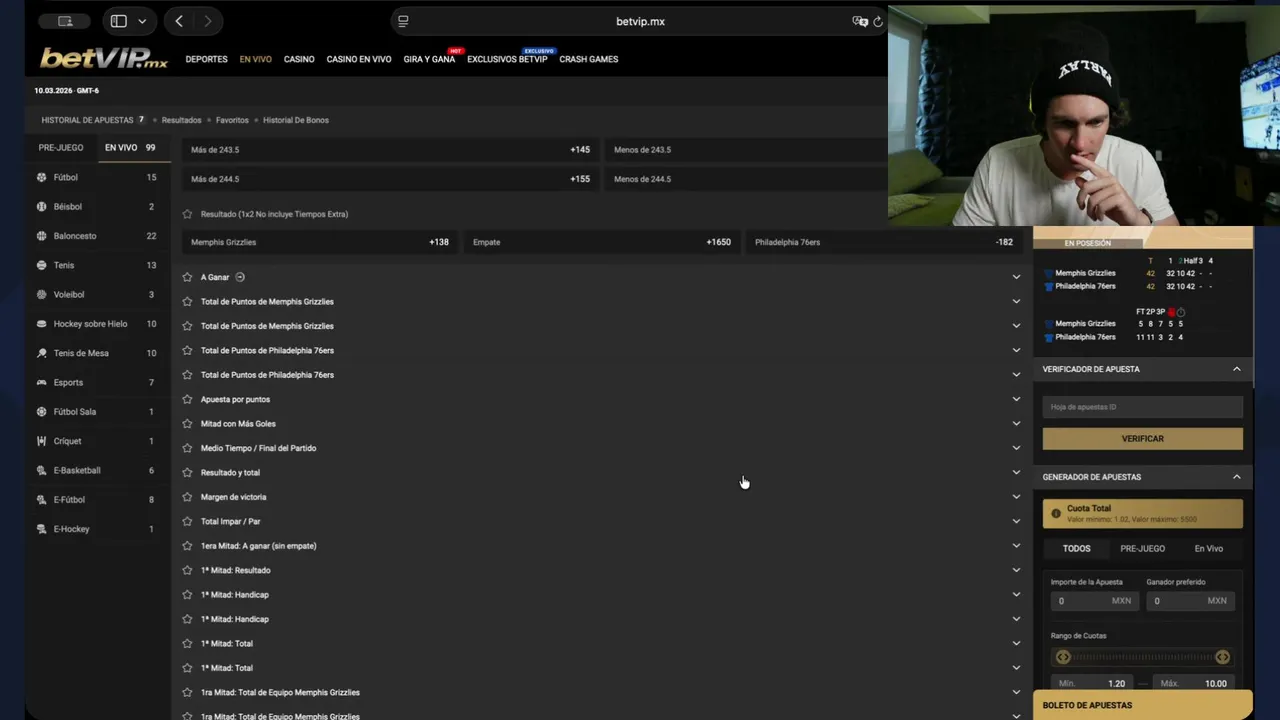Click the maximum handle of Rango de Cuotas slider
This screenshot has height=720, width=1280.
pyautogui.click(x=1222, y=657)
